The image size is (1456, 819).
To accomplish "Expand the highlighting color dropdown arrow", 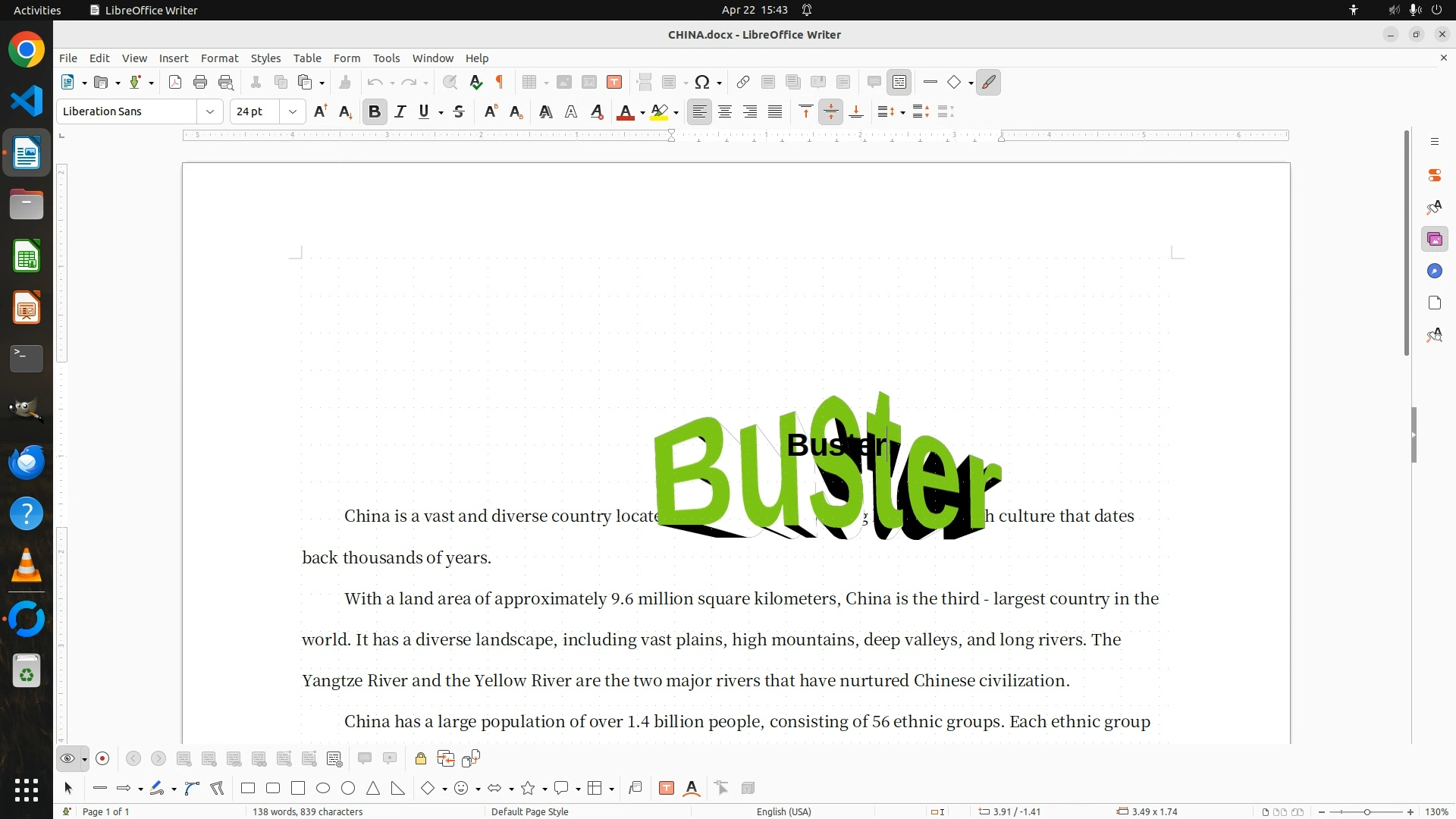I will pos(676,113).
